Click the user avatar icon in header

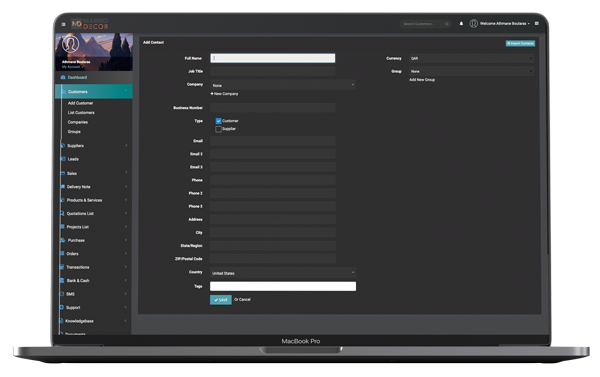click(474, 23)
